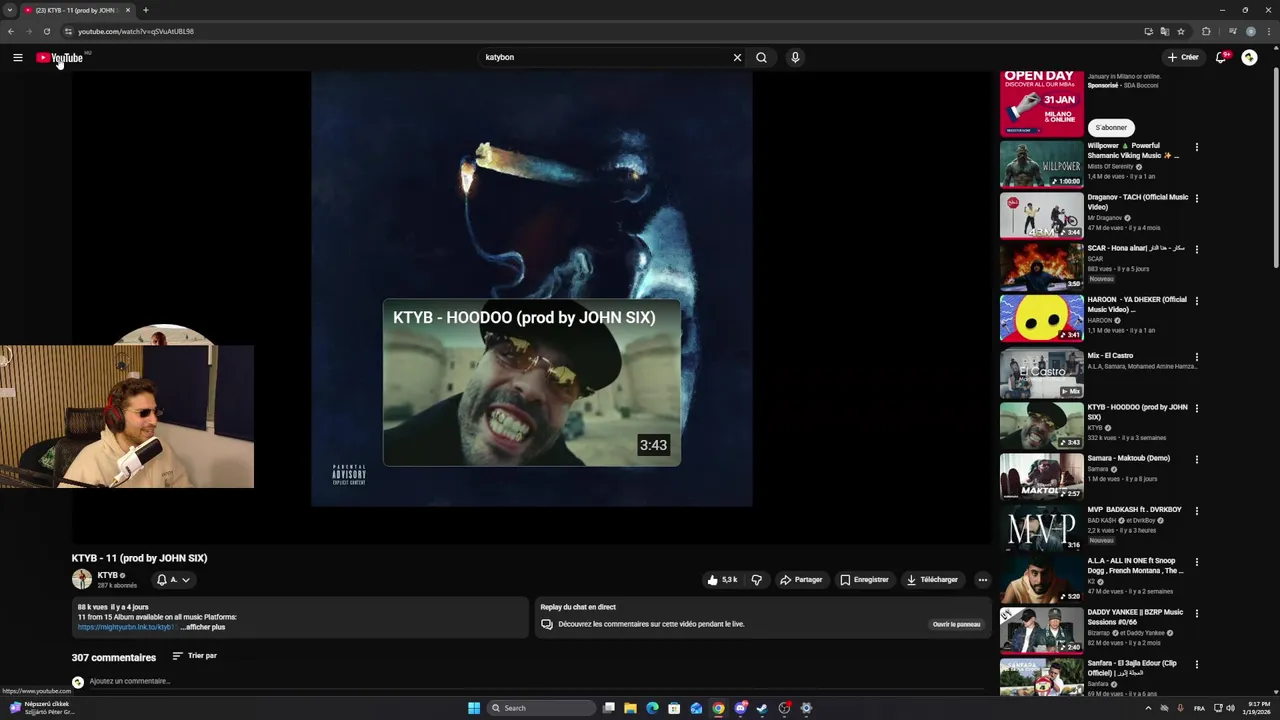Open more options for Samara Maktoub
Screen dimensions: 1280x720
[x=1196, y=459]
